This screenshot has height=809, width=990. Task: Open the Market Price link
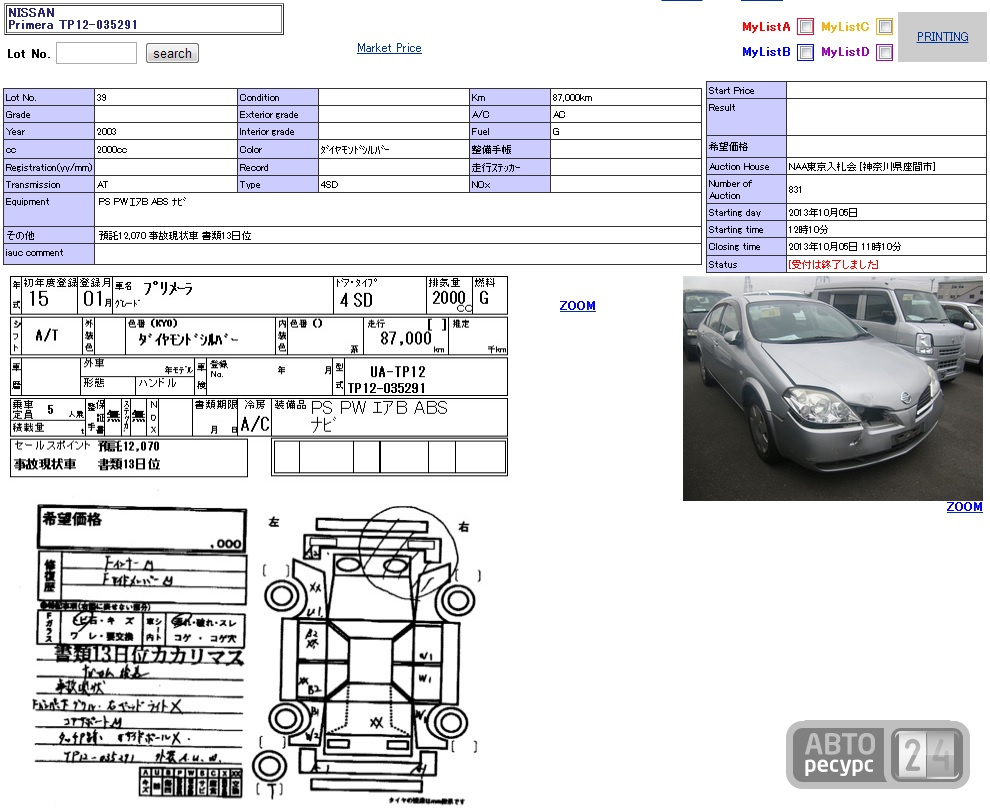point(389,48)
